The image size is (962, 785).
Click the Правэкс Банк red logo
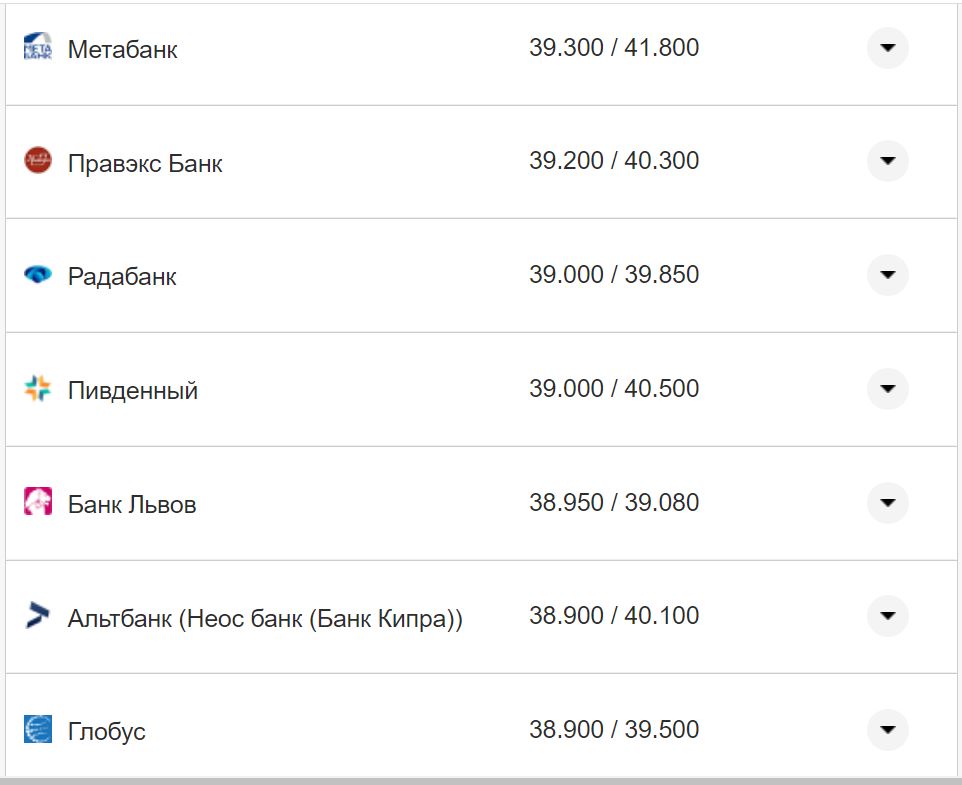click(x=38, y=161)
